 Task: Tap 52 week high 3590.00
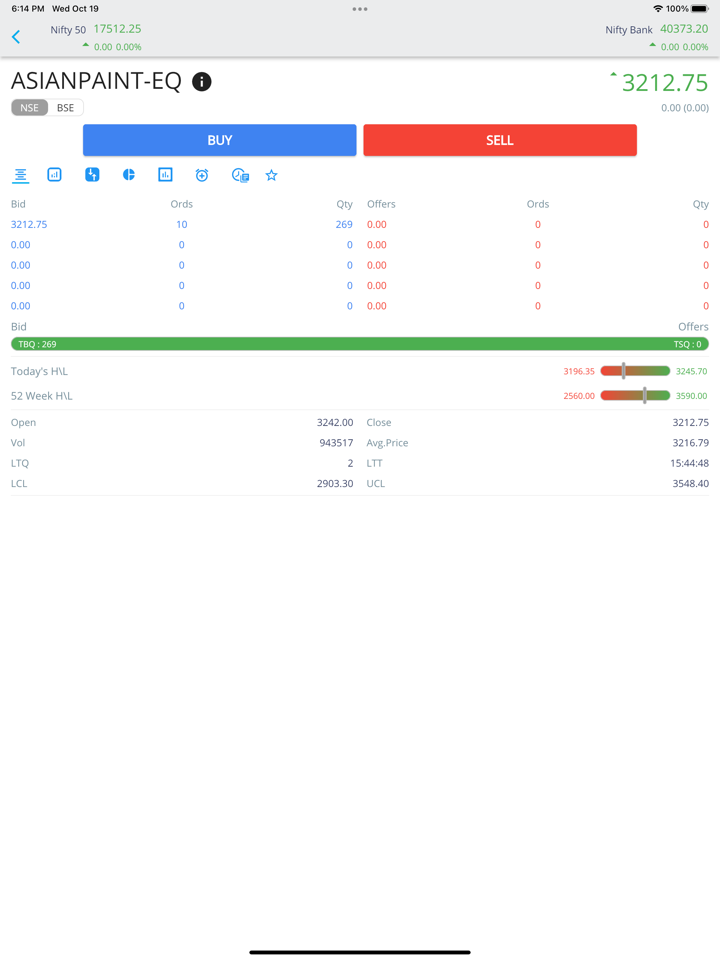pos(691,396)
